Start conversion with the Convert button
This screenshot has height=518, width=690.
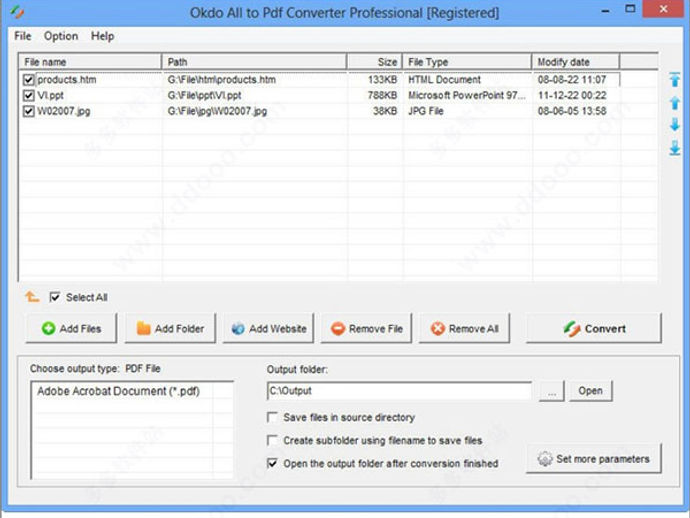tap(594, 328)
